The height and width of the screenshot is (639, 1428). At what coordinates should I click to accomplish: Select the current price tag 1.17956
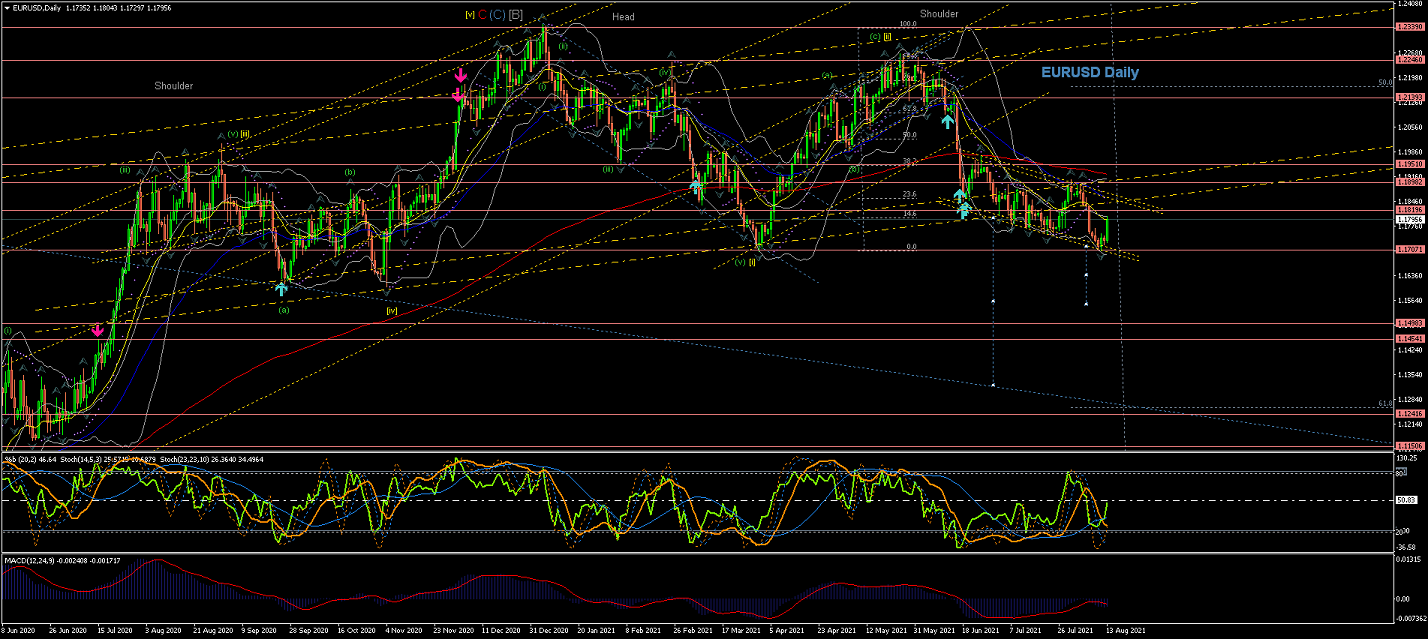(x=1408, y=220)
